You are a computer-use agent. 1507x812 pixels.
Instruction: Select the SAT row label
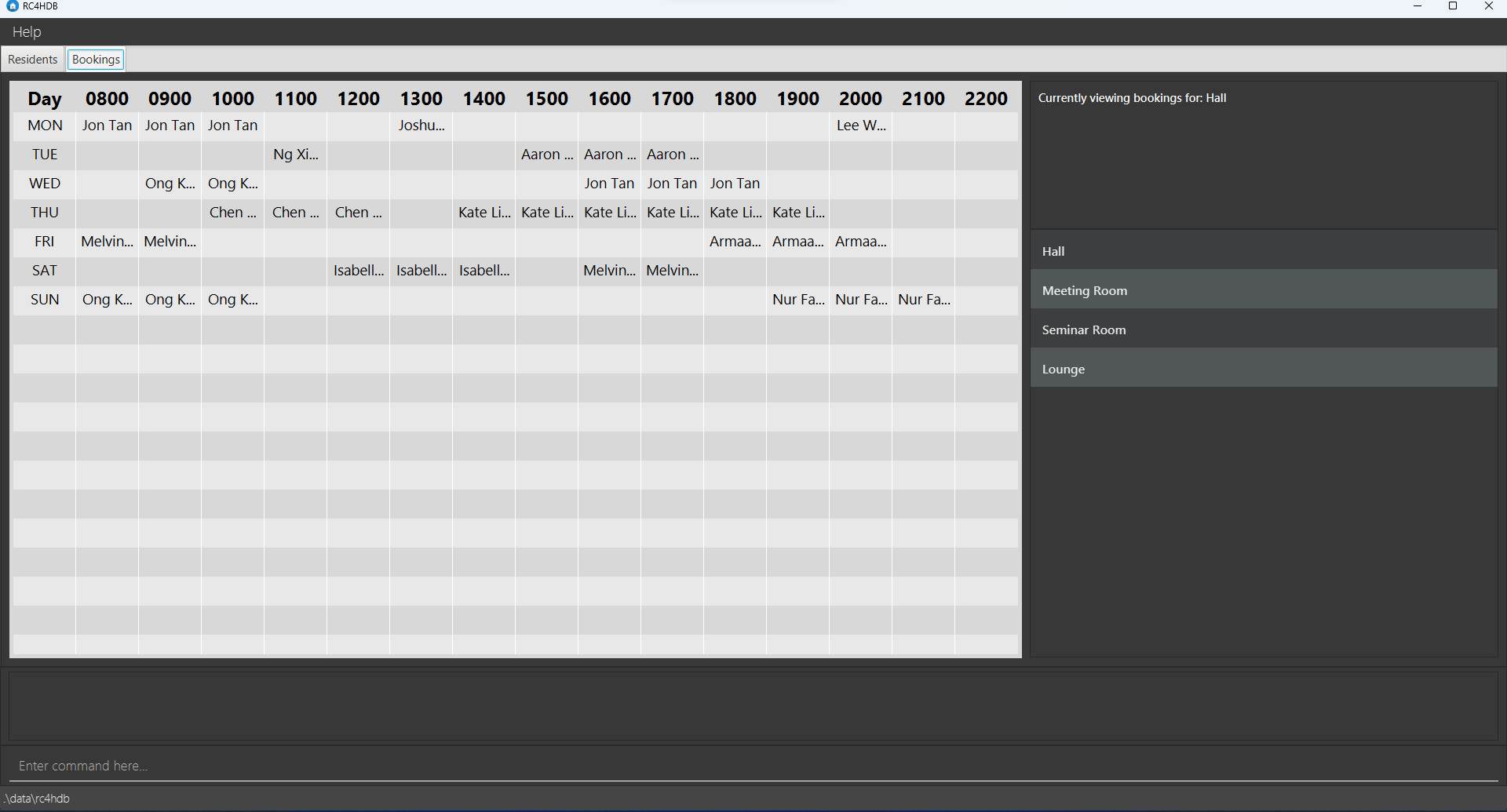(x=45, y=271)
